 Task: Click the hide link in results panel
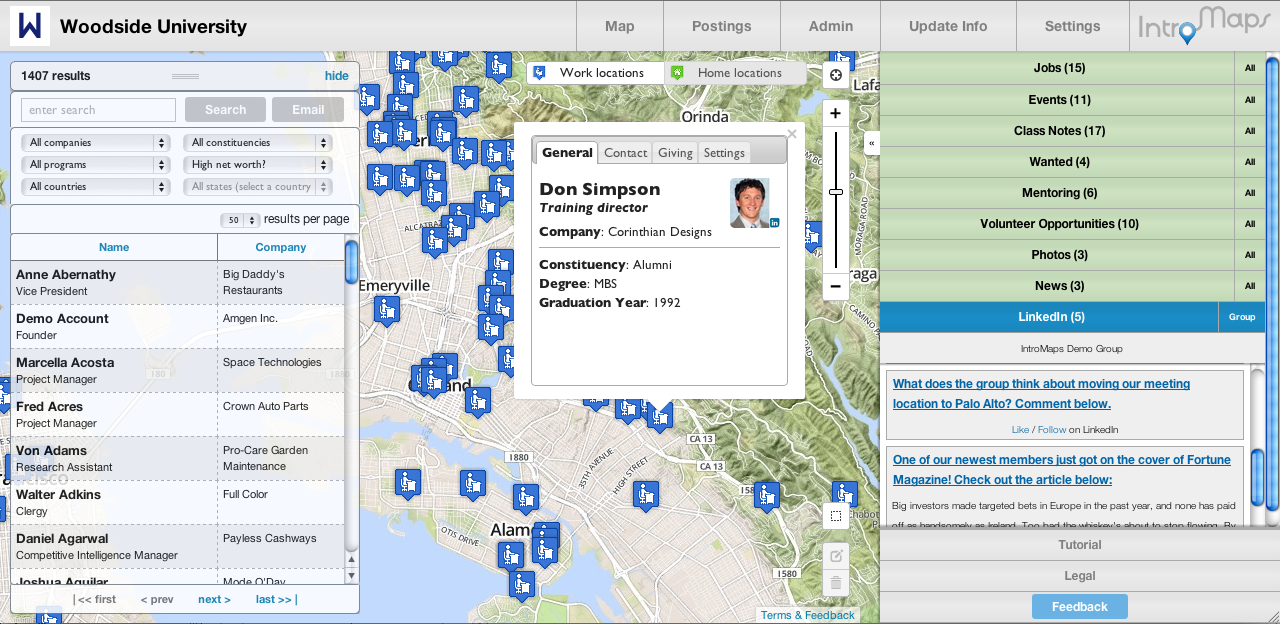pos(337,76)
